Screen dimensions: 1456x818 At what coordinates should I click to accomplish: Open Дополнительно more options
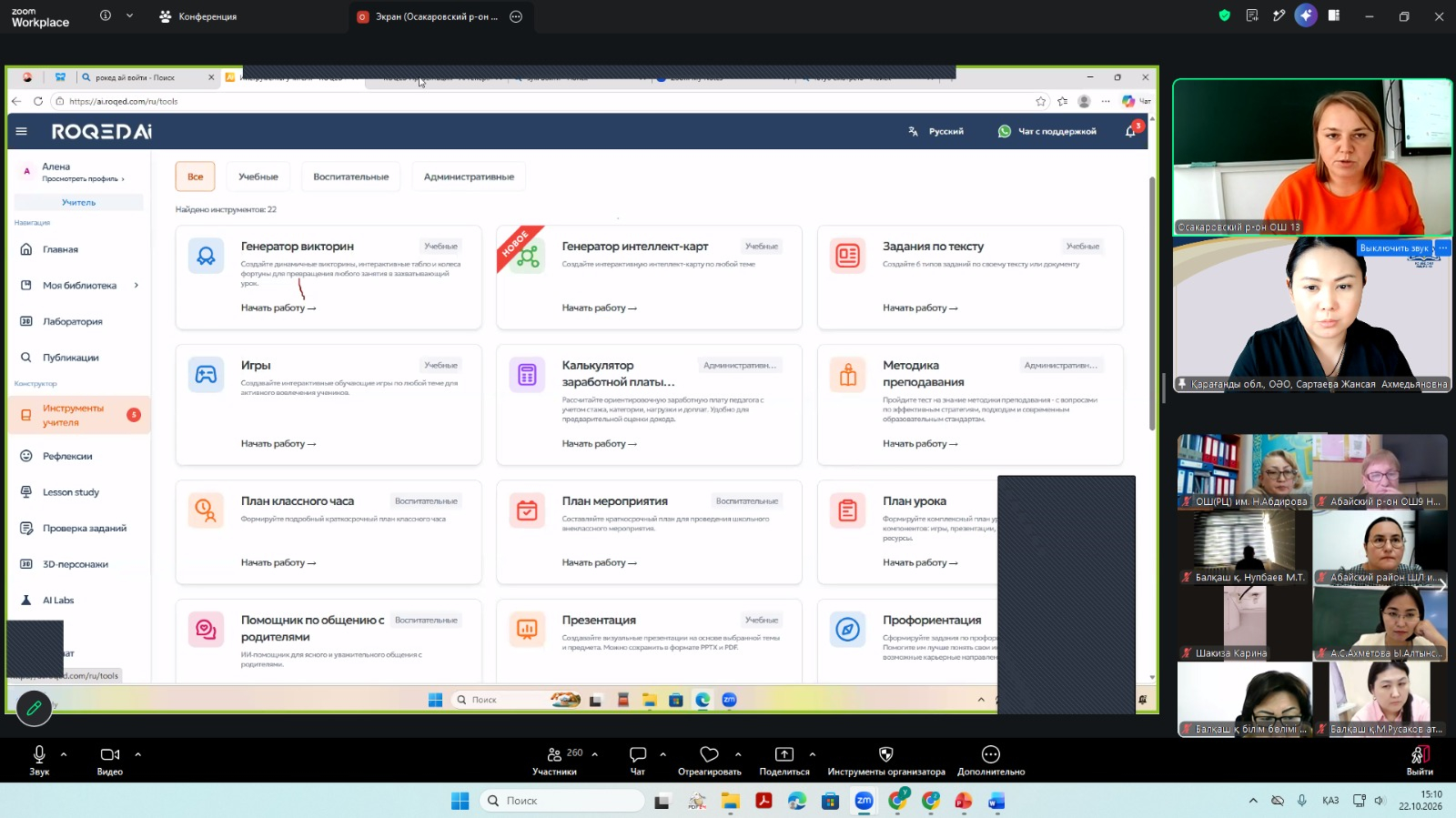pos(991,760)
